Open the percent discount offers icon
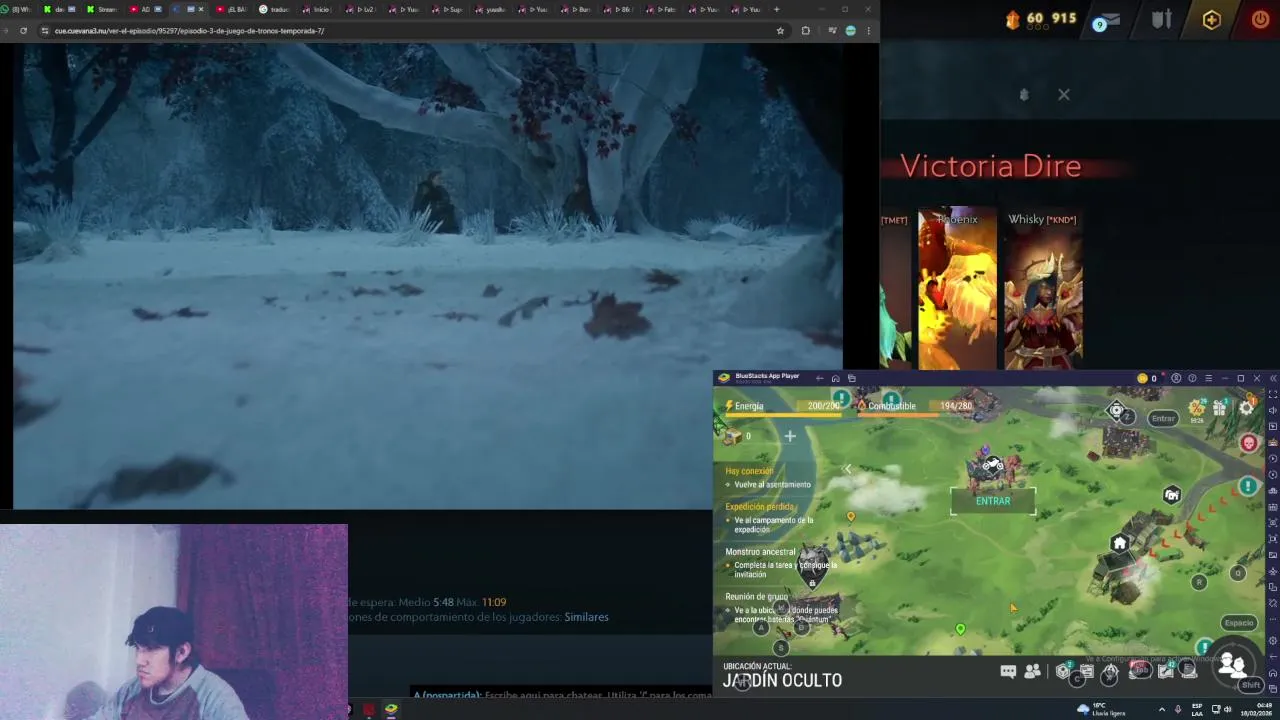Image resolution: width=1280 pixels, height=720 pixels. 1195,407
